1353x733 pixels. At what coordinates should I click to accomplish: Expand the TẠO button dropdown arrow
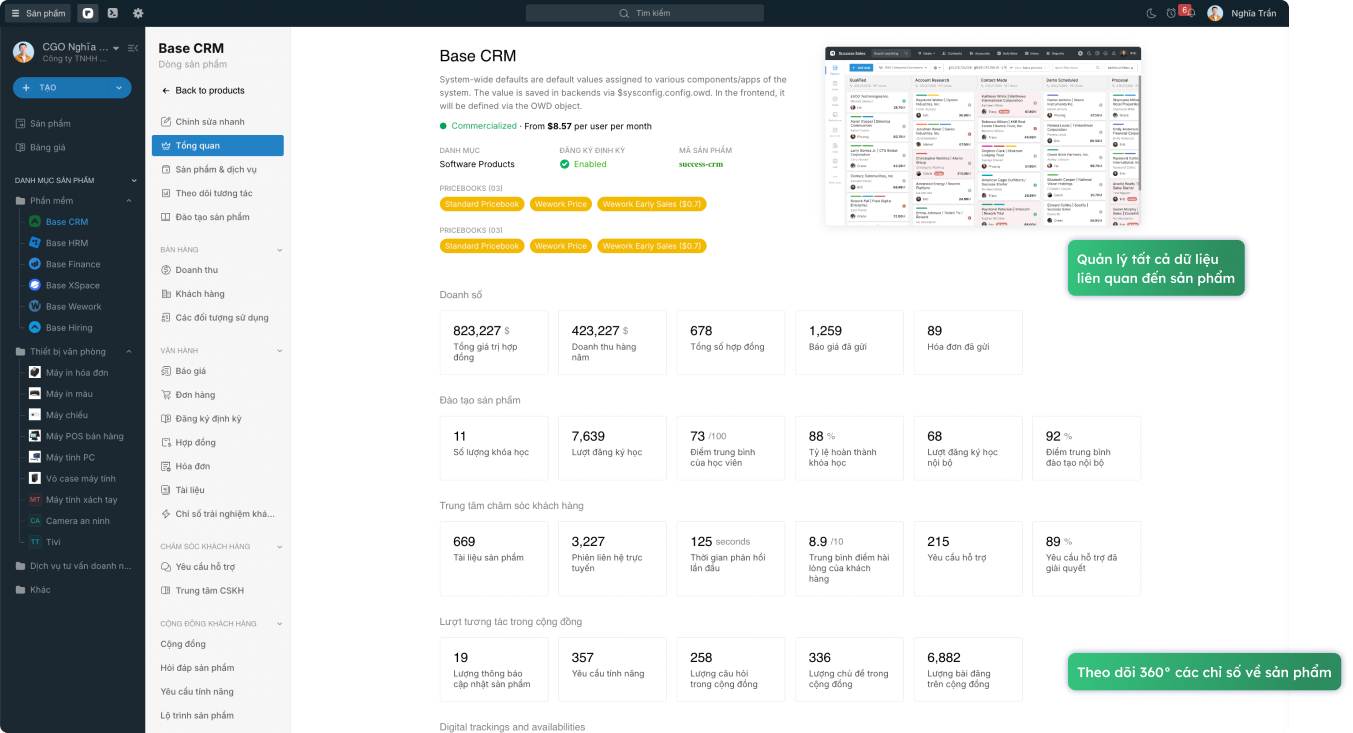(x=121, y=88)
